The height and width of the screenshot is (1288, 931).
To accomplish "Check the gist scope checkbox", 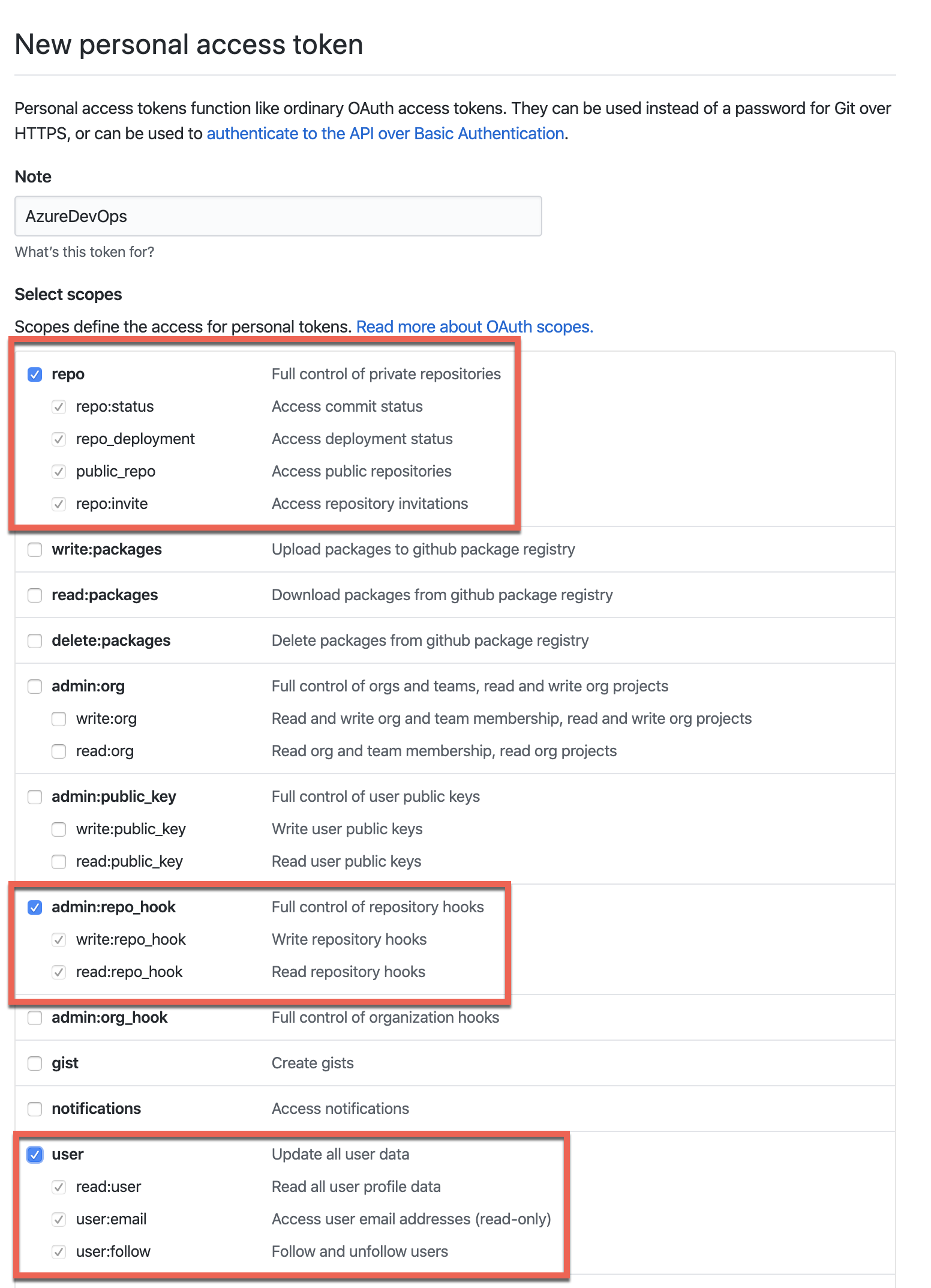I will [35, 1064].
